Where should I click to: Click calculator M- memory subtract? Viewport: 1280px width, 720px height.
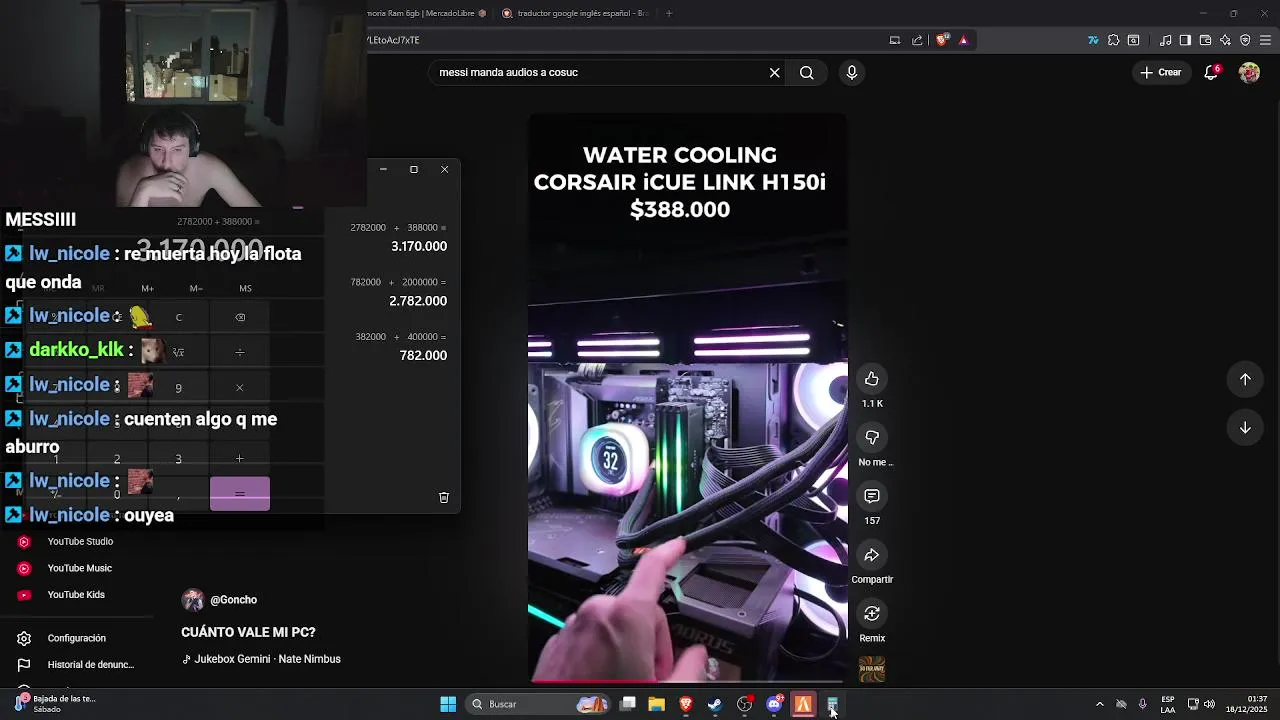[196, 288]
